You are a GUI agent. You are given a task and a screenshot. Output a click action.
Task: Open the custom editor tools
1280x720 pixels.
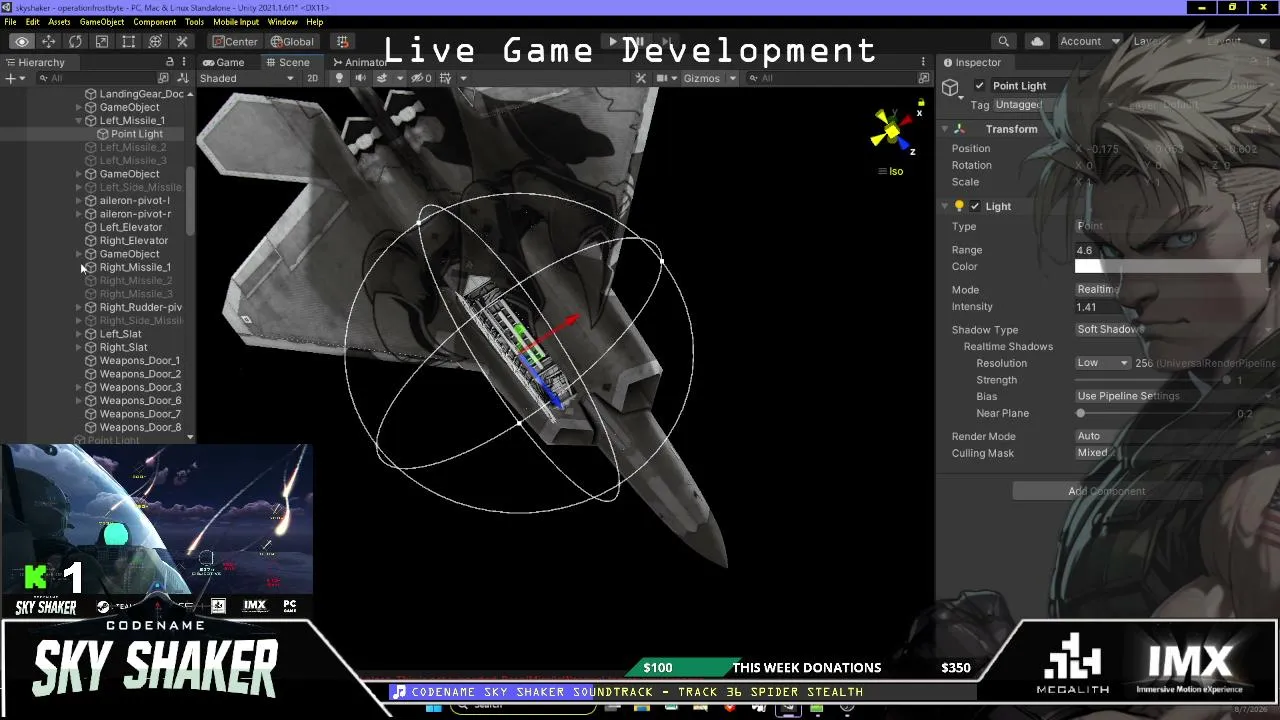(x=182, y=42)
